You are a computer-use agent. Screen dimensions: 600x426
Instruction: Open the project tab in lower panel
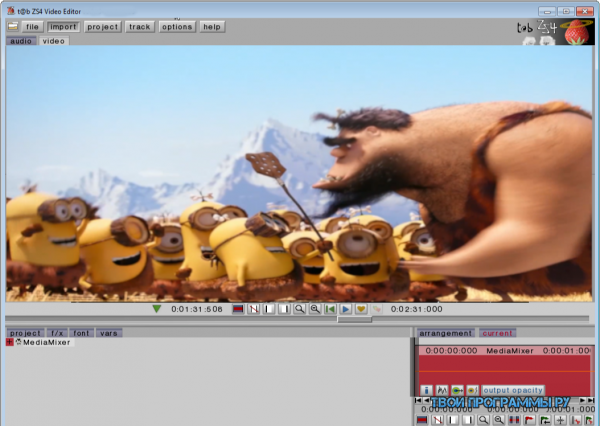(25, 333)
